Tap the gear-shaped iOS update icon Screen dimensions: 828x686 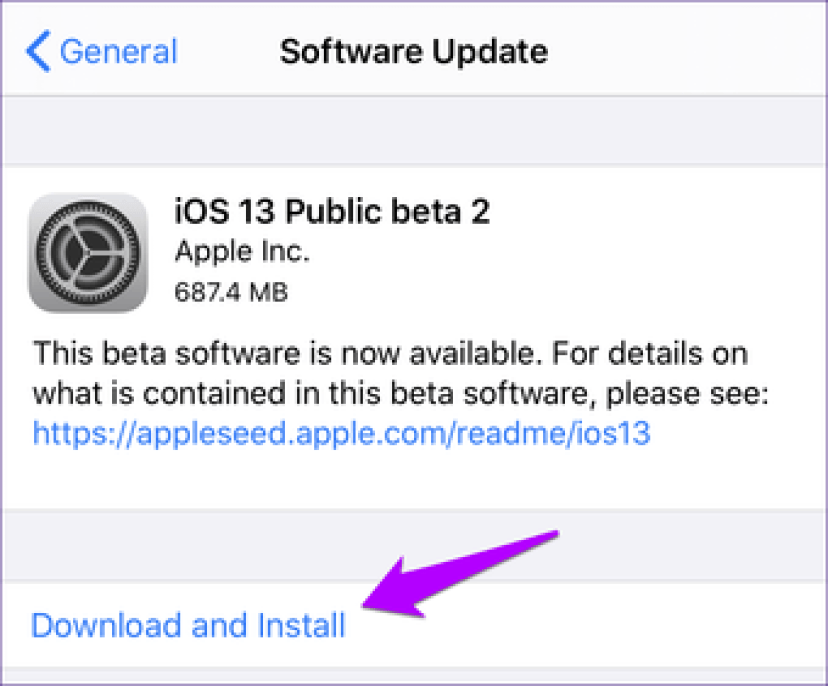[88, 253]
